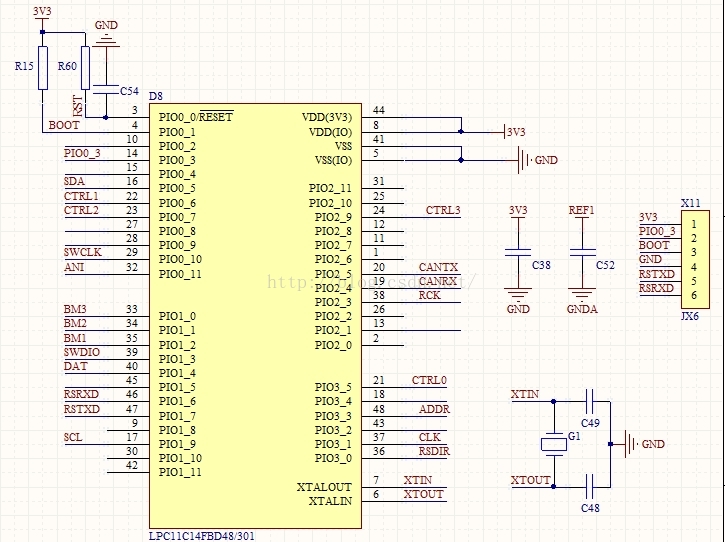The height and width of the screenshot is (542, 725).
Task: Select the VDD(3V3) pin name
Action: 327,117
